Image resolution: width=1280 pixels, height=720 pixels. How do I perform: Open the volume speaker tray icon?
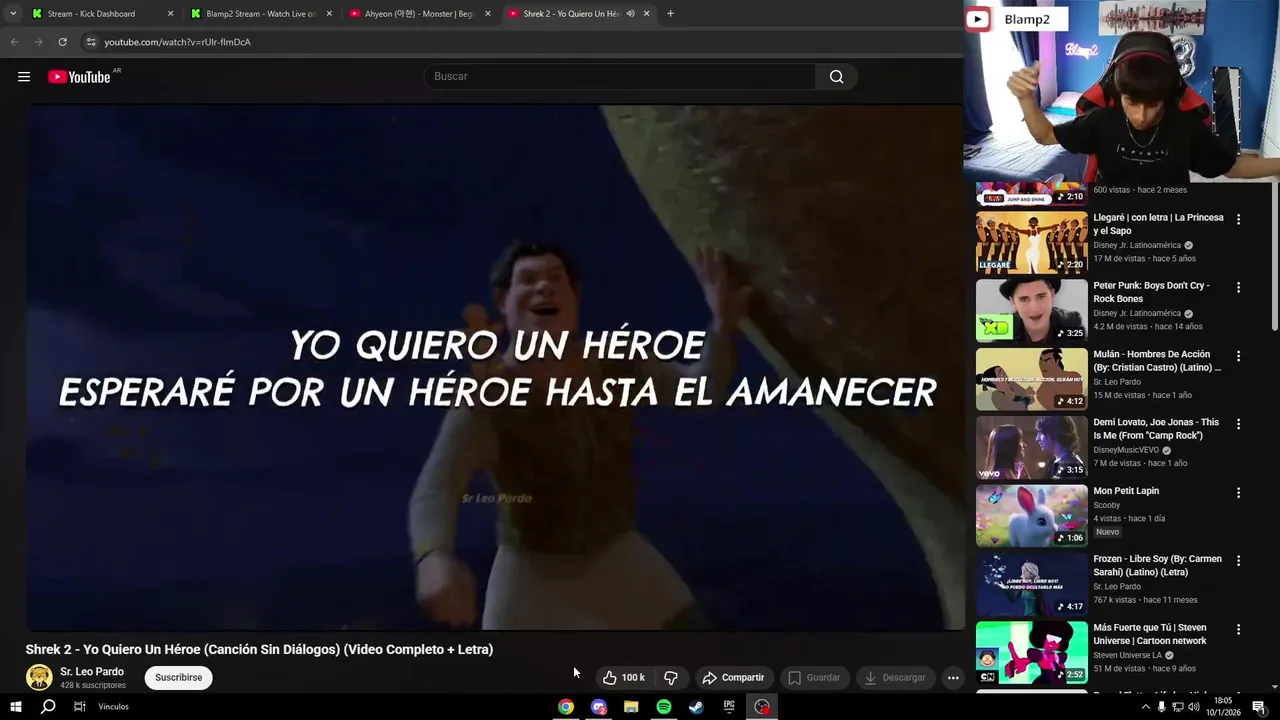coord(1194,707)
